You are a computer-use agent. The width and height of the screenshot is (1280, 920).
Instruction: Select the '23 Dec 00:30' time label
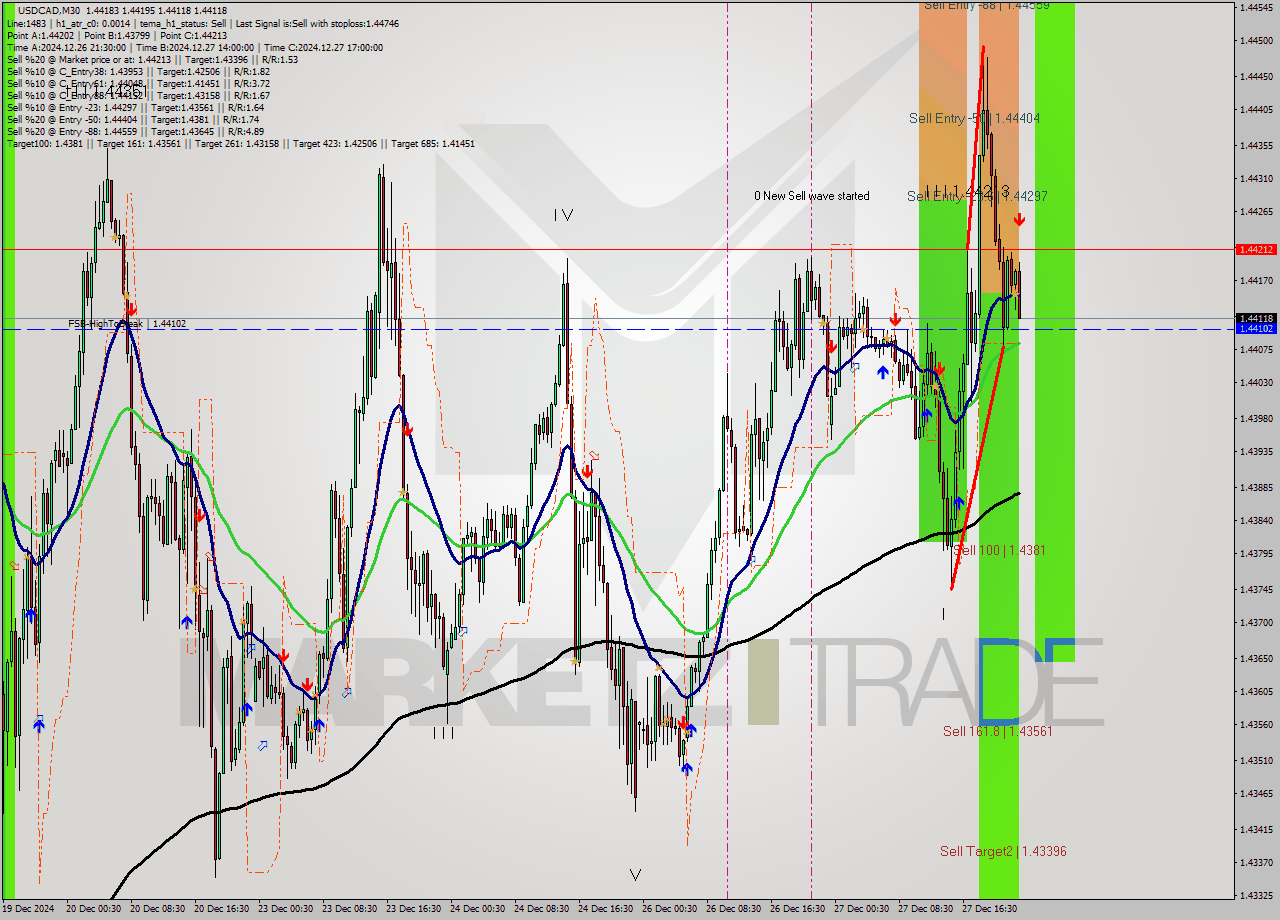click(287, 909)
